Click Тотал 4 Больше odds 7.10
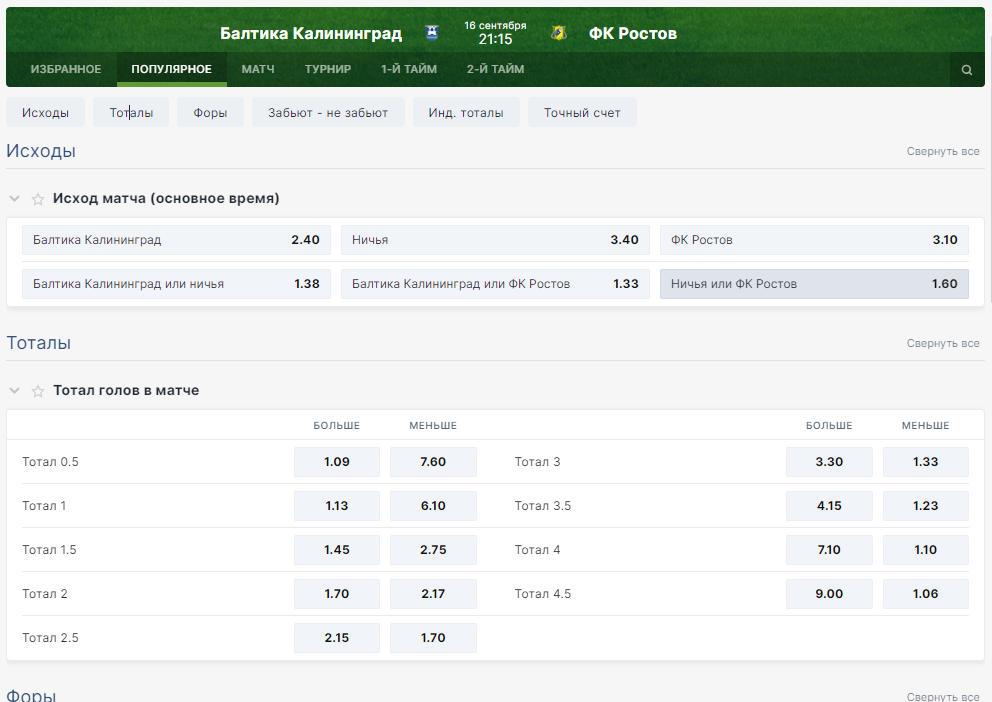Screen dimensions: 992x702 click(829, 550)
